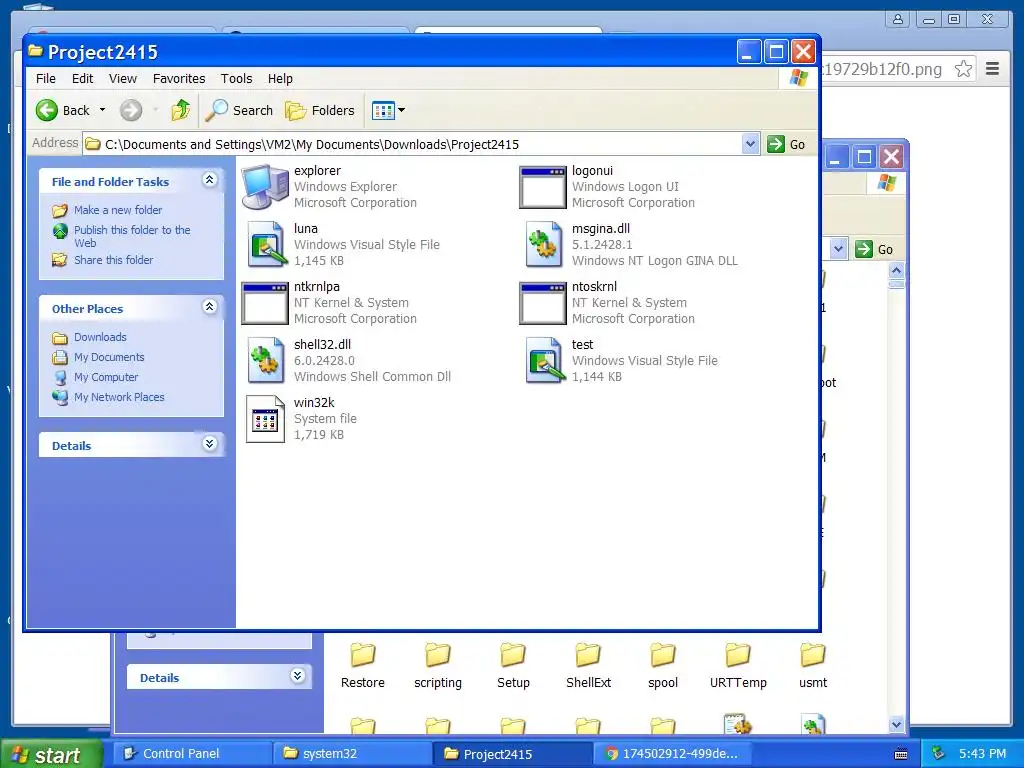
Task: Switch to system32 taskbar button
Action: (351, 754)
